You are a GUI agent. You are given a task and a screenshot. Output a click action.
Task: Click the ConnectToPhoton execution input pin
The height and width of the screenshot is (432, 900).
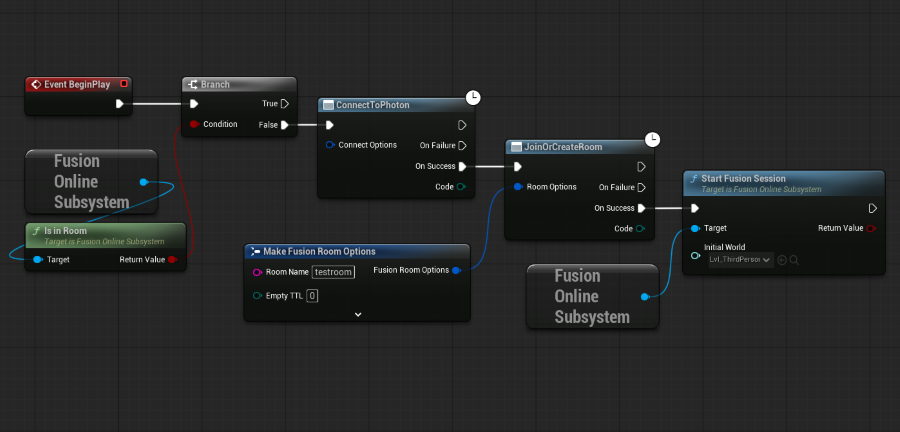(329, 124)
